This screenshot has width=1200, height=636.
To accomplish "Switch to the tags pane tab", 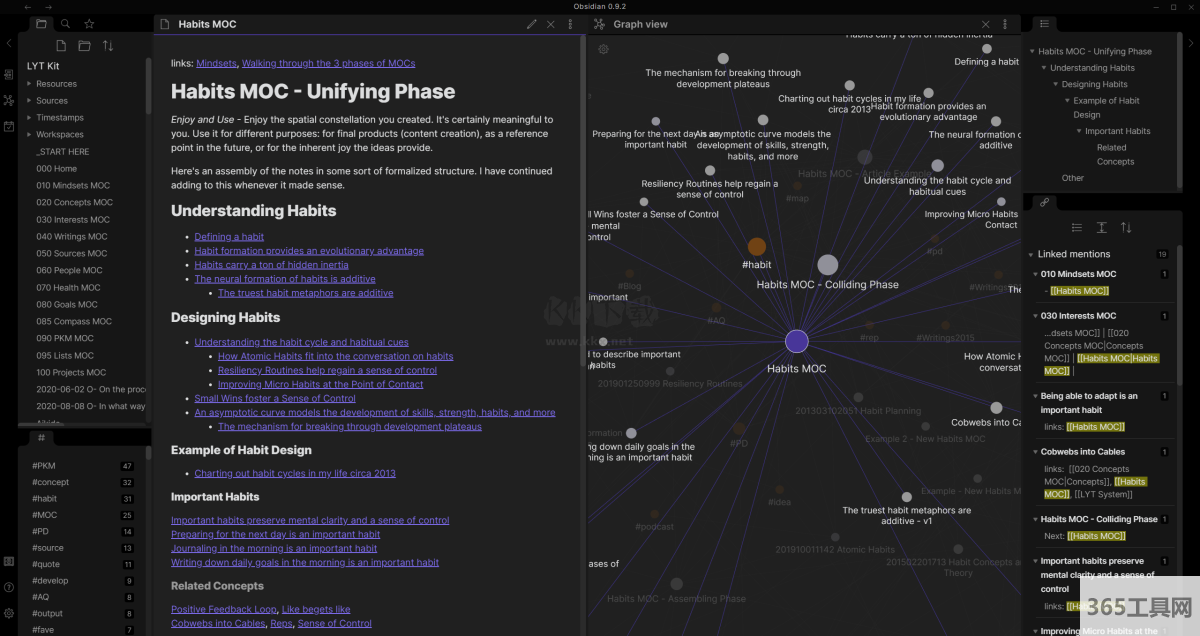I will click(41, 438).
